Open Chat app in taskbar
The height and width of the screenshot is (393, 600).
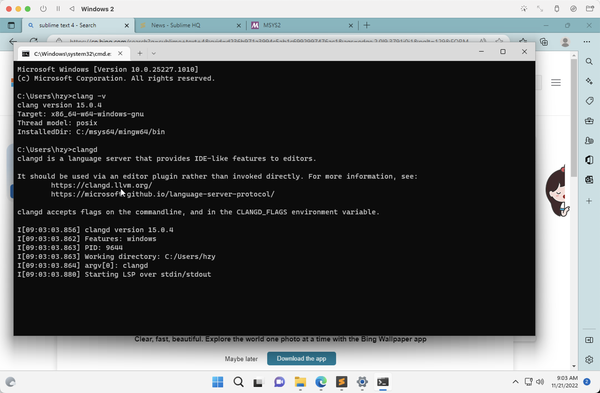(x=279, y=382)
